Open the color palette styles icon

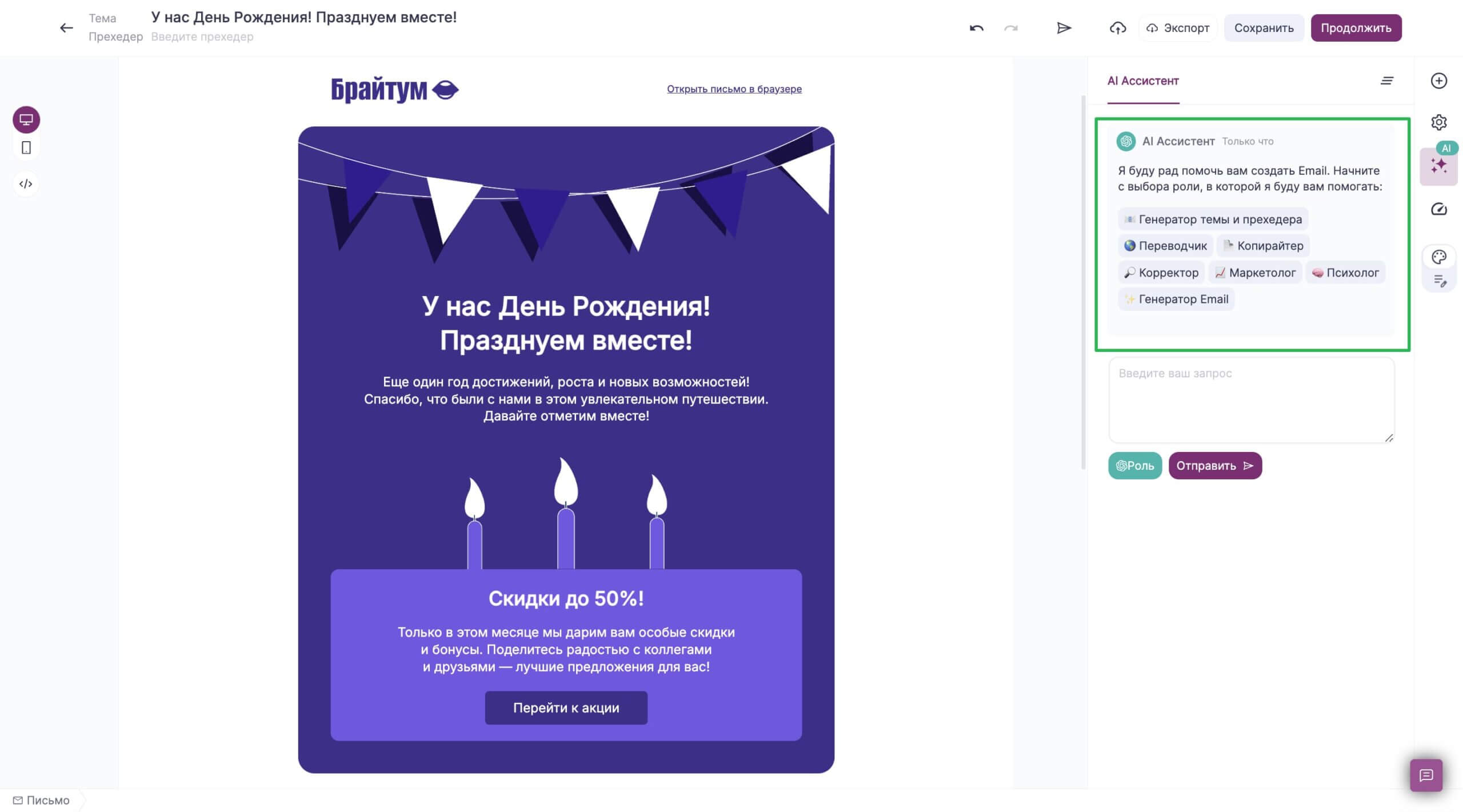(x=1439, y=257)
